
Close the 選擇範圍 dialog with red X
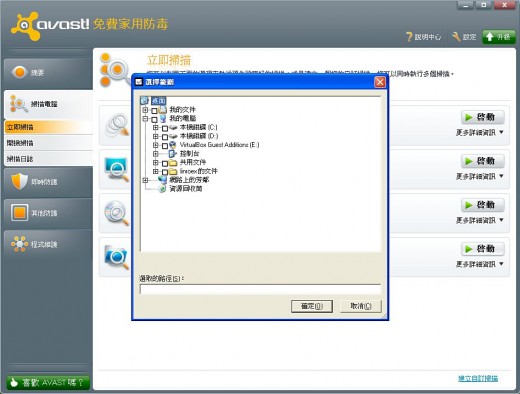pos(380,82)
